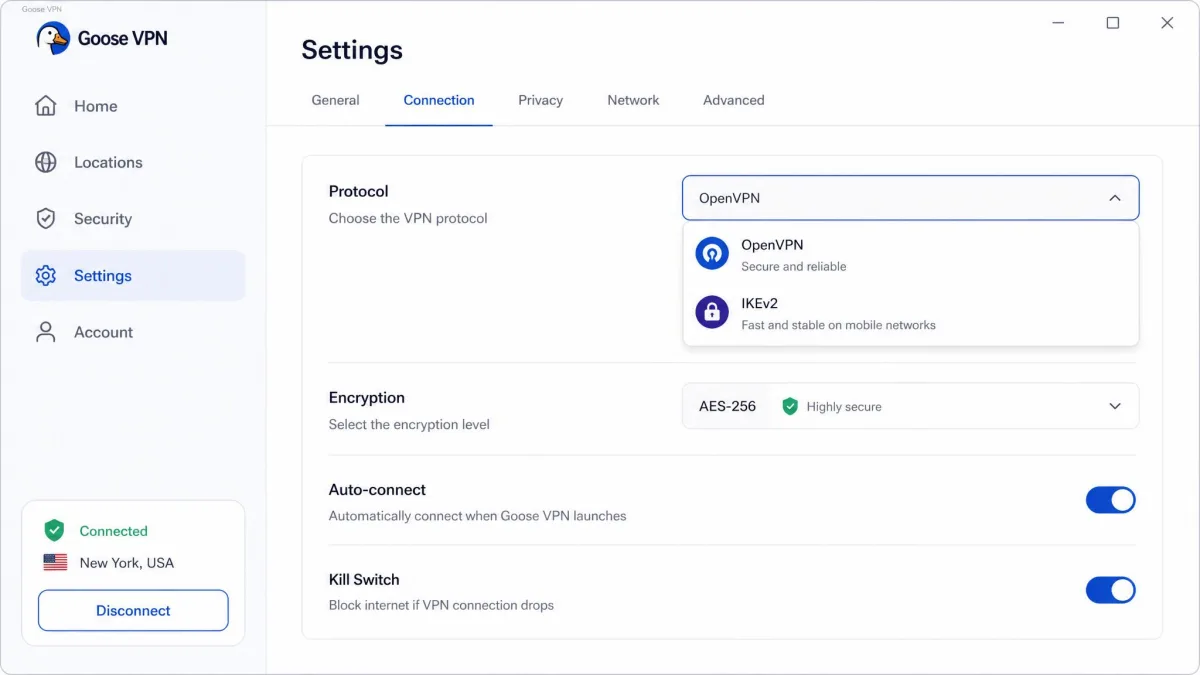Click the New York, USA location text
This screenshot has width=1200, height=675.
[127, 563]
